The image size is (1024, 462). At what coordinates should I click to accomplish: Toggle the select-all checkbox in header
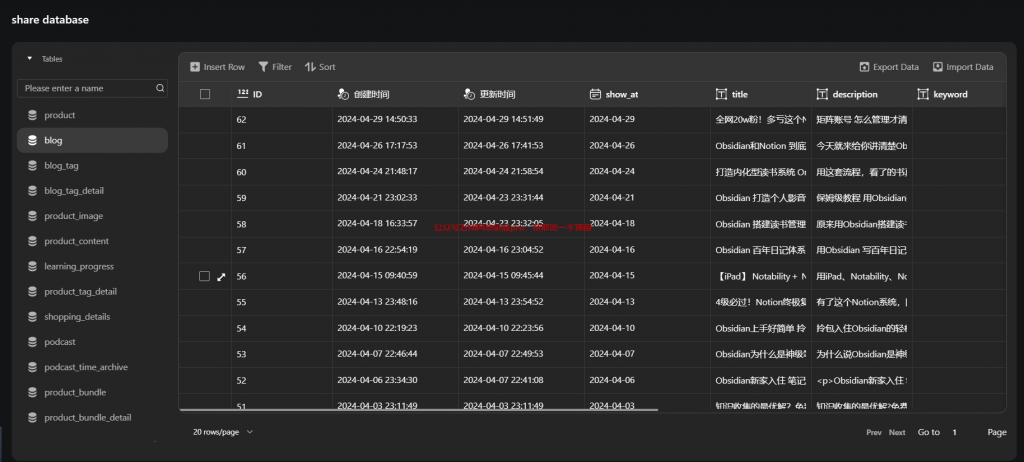coord(205,94)
